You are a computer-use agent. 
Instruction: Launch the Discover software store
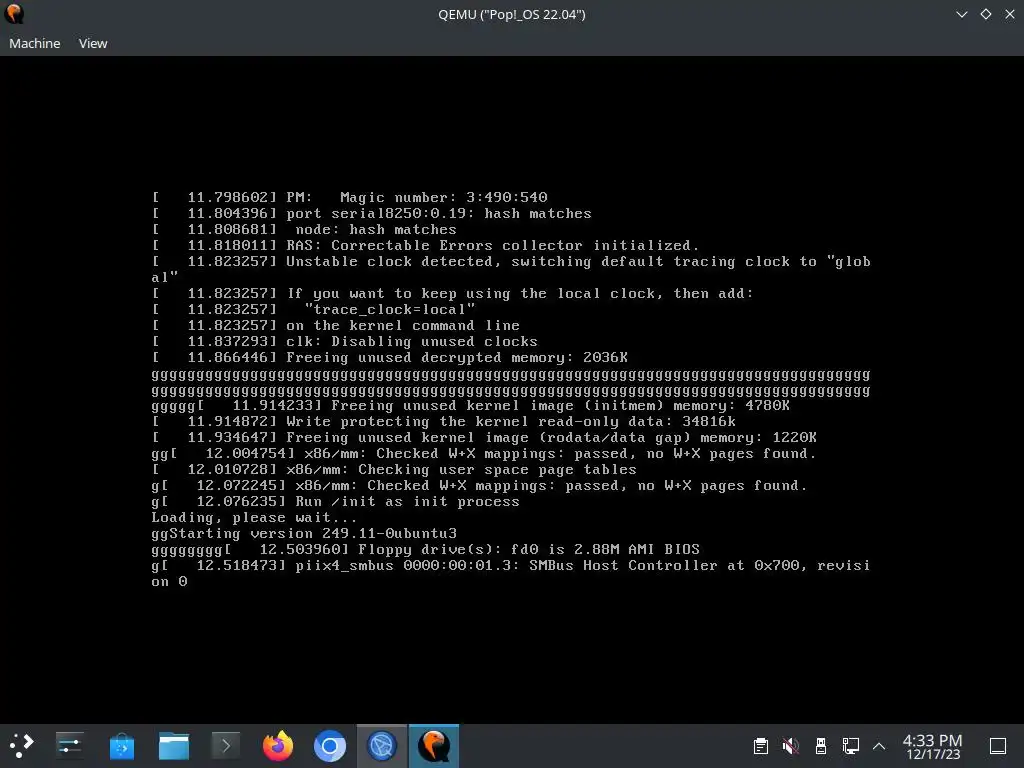121,746
